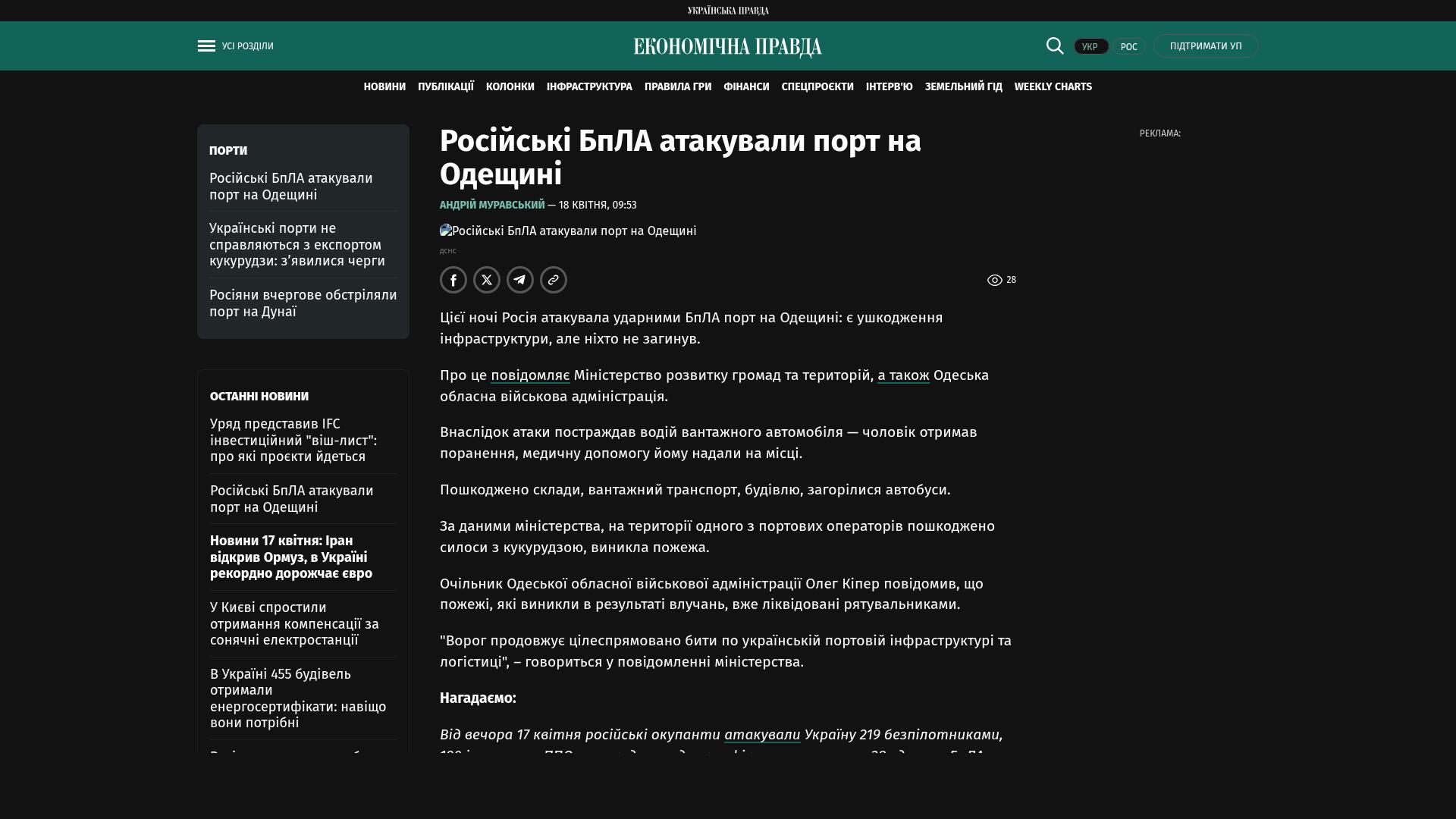This screenshot has width=1456, height=819.
Task: Open 'Українські порти не справляються' article
Action: [x=297, y=245]
